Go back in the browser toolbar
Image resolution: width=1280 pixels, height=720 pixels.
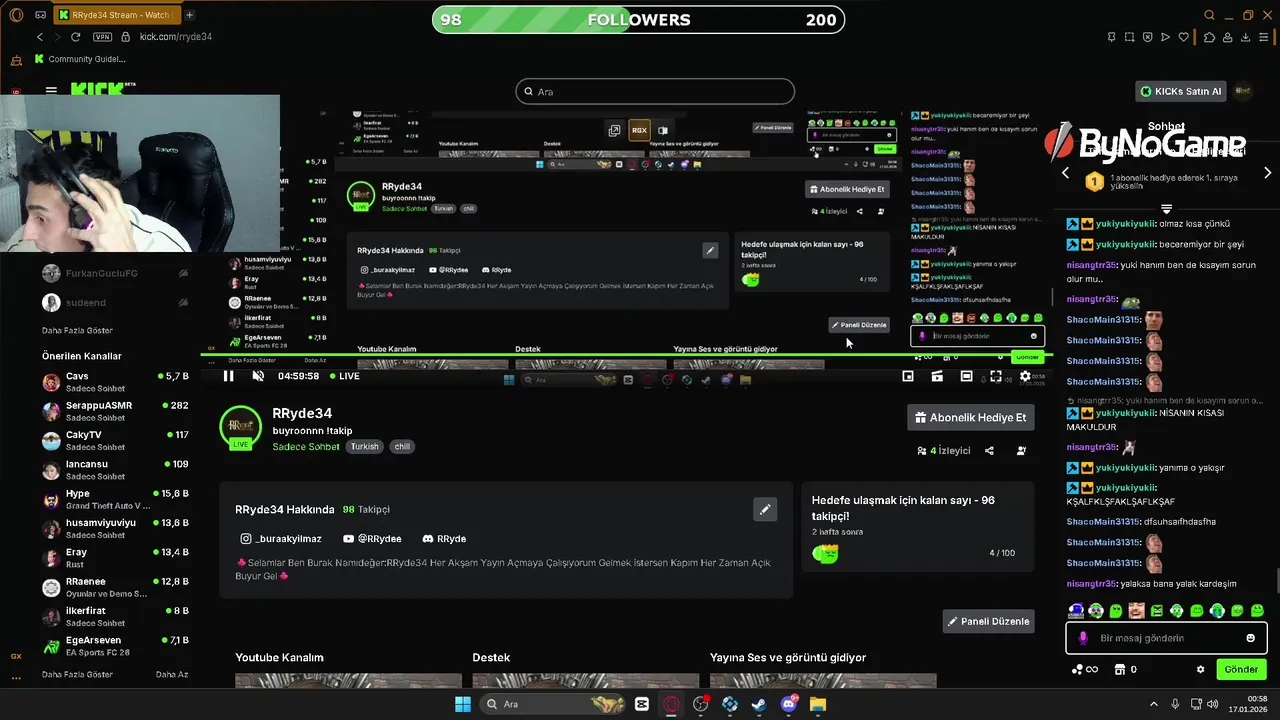click(x=40, y=37)
